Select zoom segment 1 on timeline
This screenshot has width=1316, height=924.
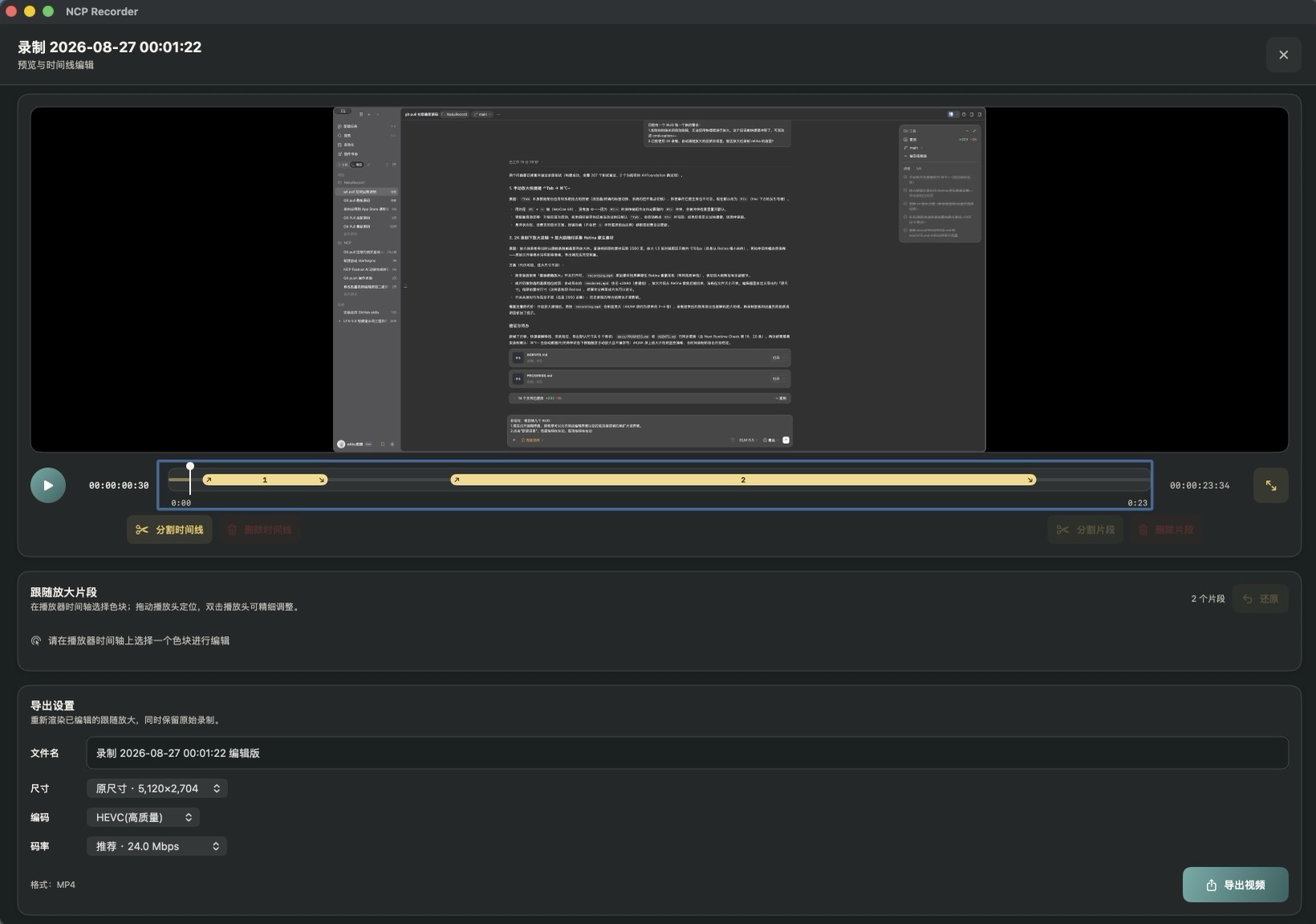pyautogui.click(x=265, y=480)
